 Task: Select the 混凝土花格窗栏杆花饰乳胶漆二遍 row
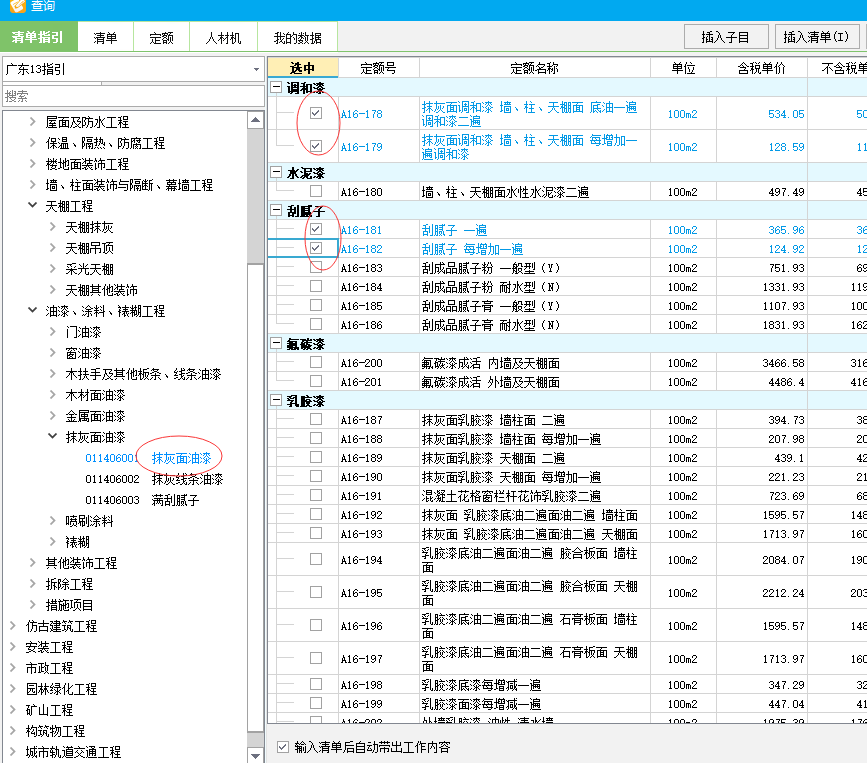coord(567,496)
